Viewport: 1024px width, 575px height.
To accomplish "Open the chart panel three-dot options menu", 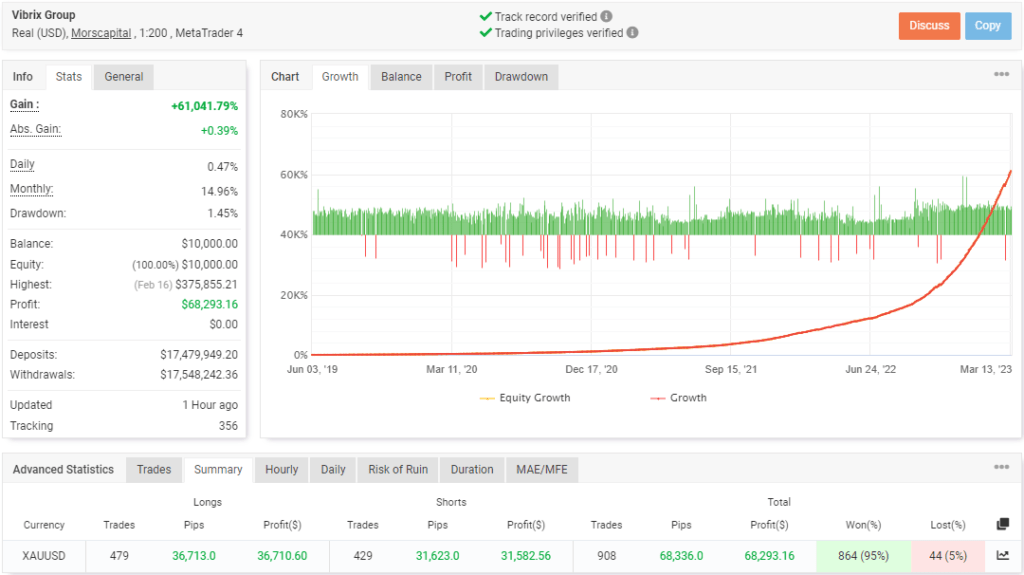I will (1001, 75).
